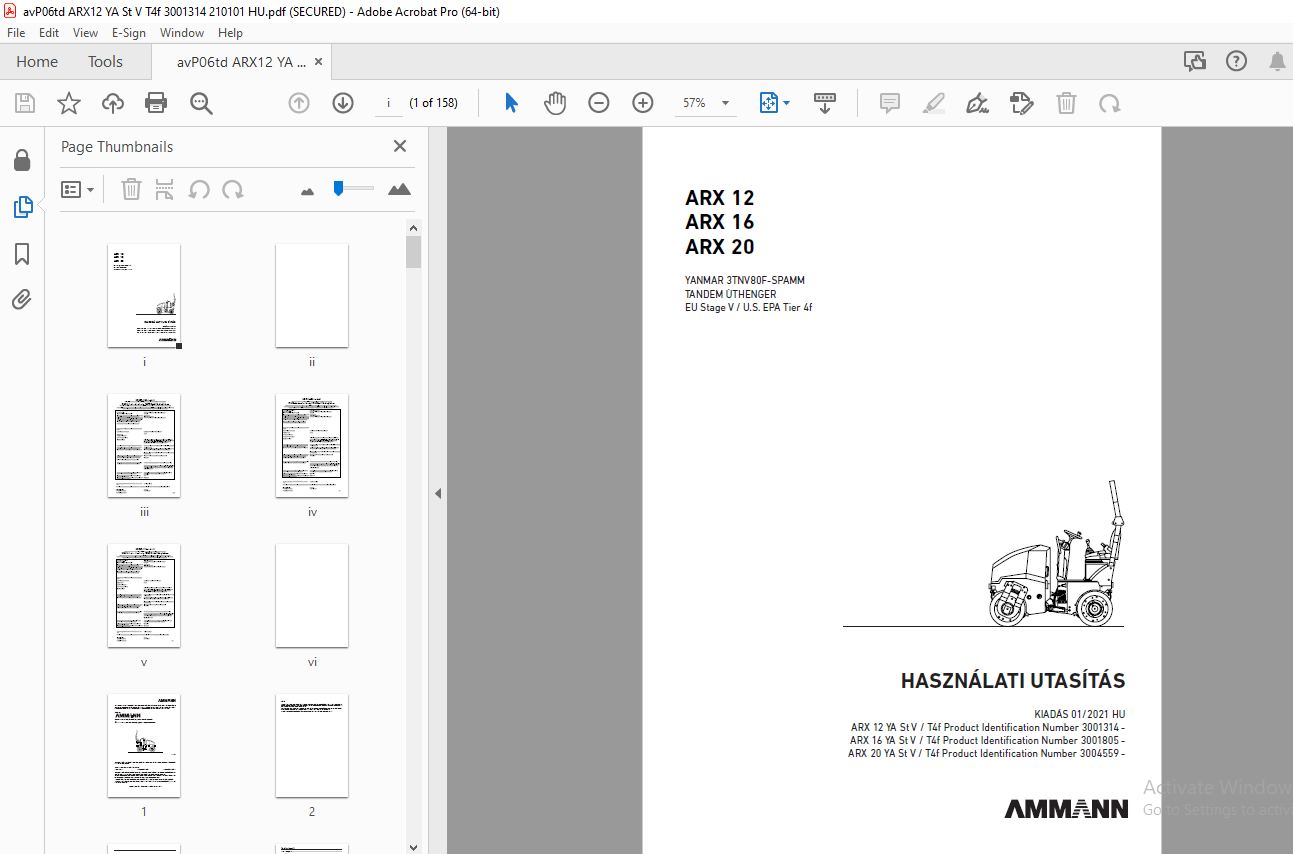Screen dimensions: 1293x854
Task: Activate the Hand pan tool
Action: pos(555,103)
